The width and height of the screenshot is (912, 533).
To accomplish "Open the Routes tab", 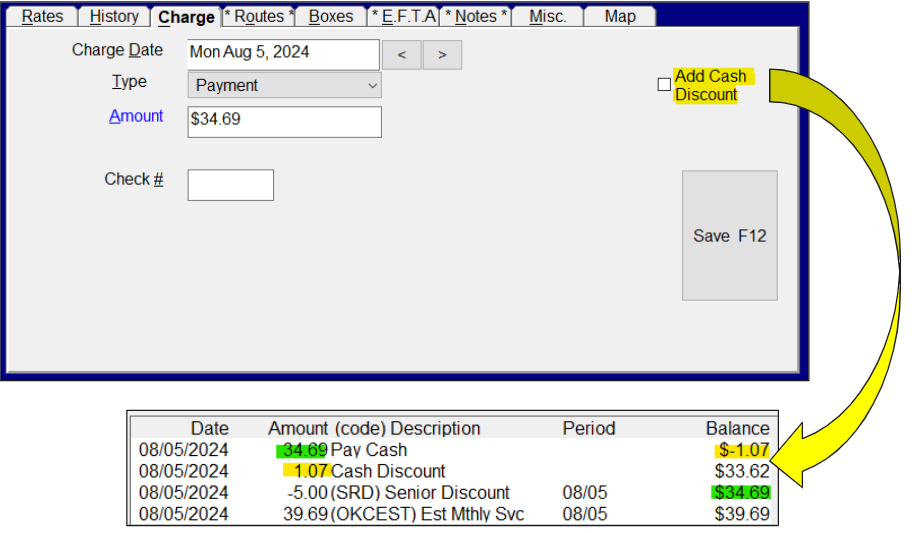I will point(259,17).
